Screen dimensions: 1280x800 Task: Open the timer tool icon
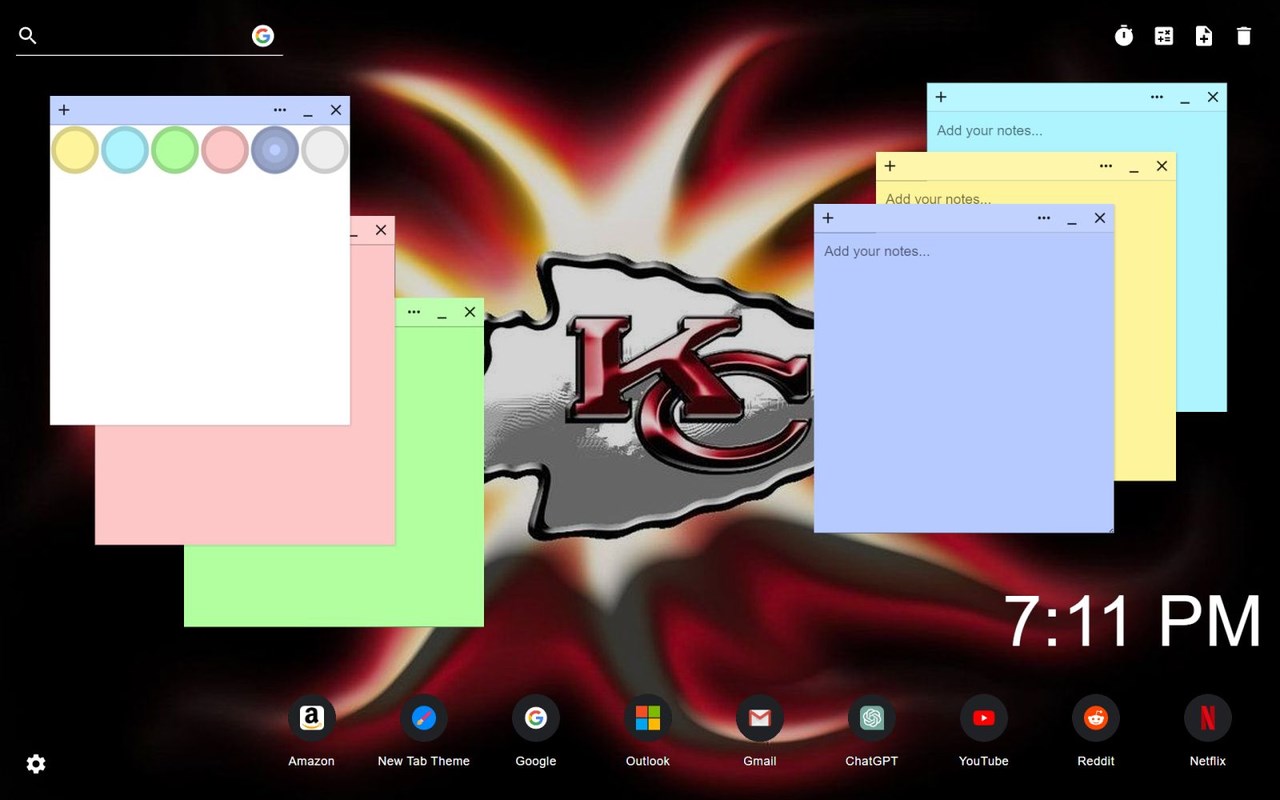coord(1124,36)
